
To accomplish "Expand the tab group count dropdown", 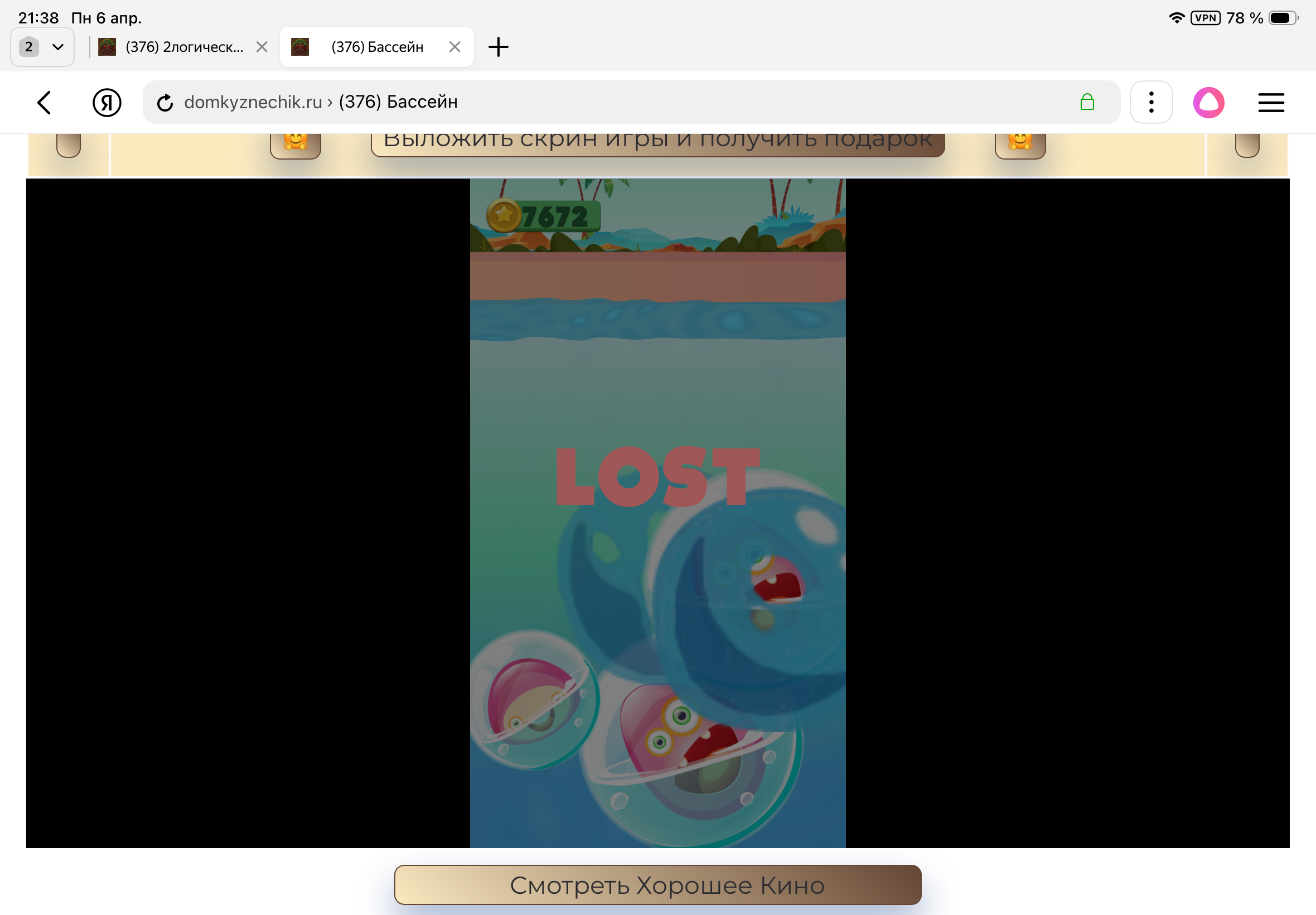I will (42, 47).
